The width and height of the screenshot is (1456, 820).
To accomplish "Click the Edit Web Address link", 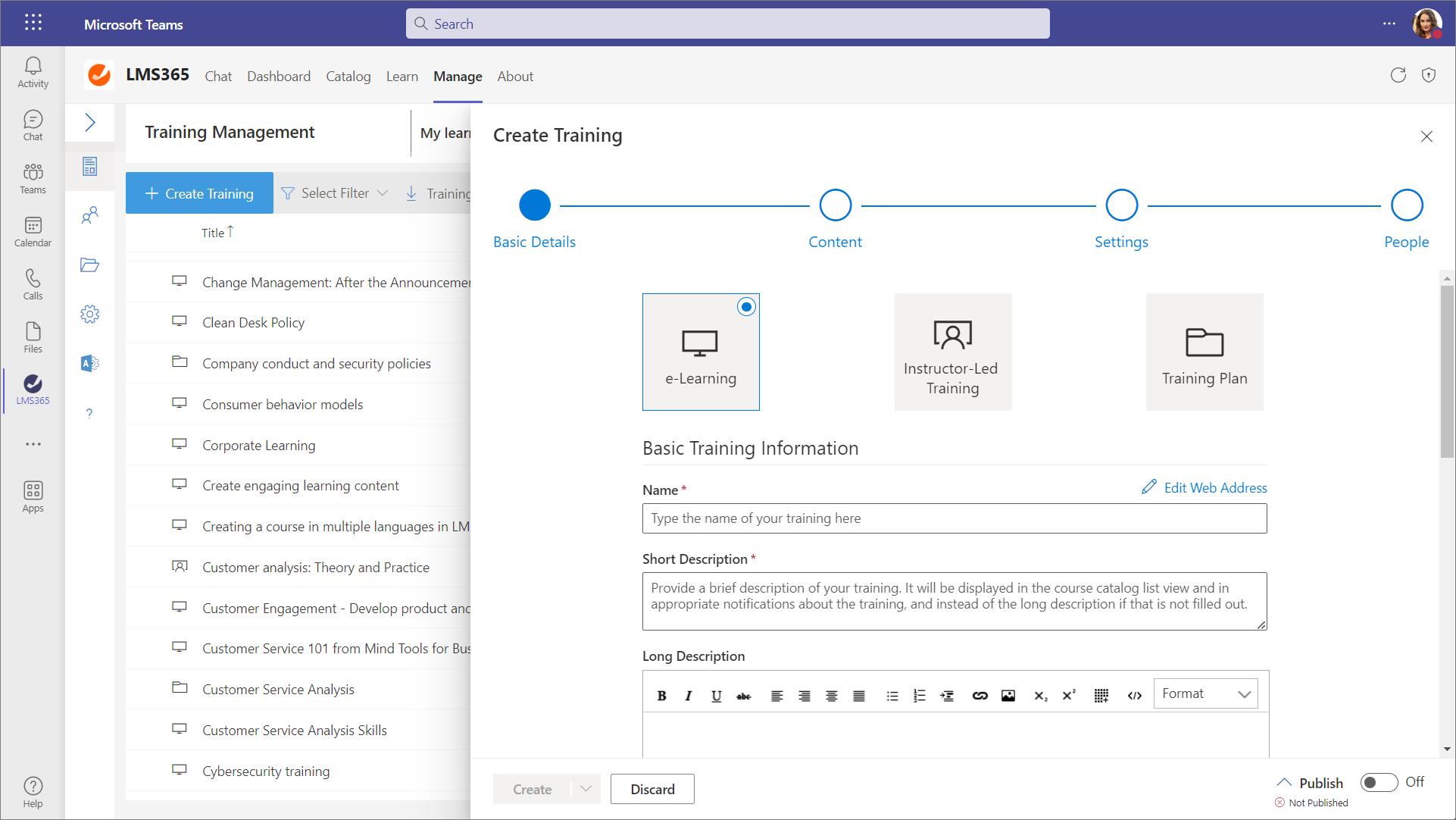I will [x=1204, y=487].
